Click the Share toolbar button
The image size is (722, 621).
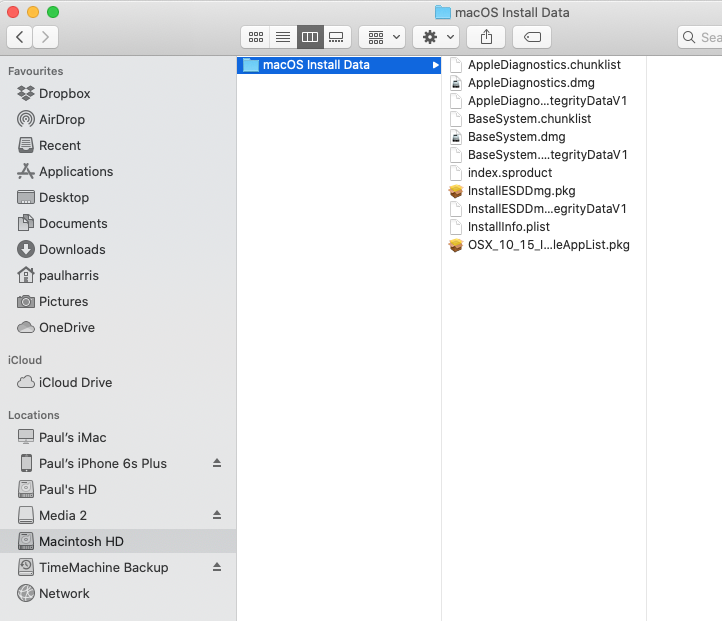486,37
